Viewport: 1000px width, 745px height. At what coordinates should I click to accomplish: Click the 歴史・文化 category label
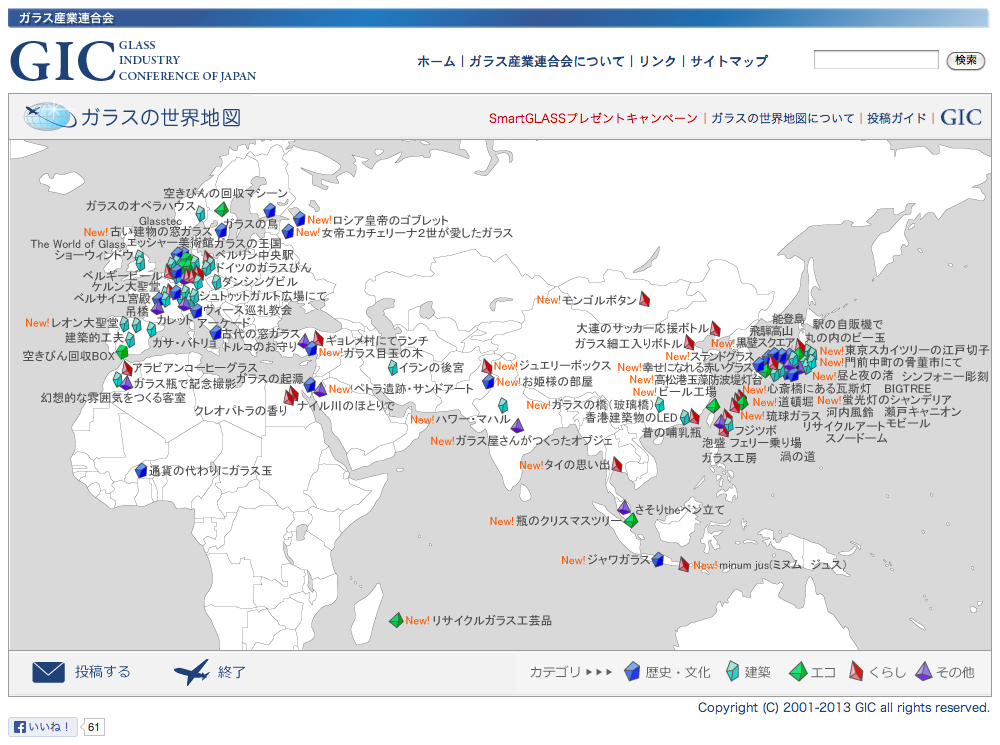point(677,672)
